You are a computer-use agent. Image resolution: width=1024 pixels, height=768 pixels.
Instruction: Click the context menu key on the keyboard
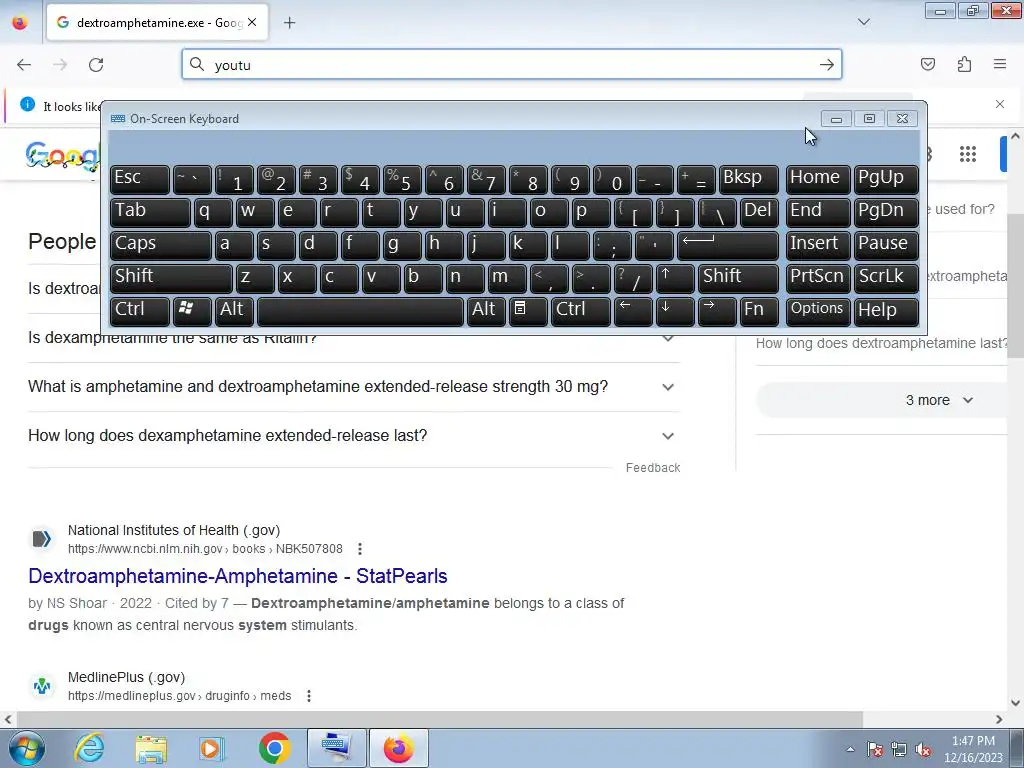point(528,311)
